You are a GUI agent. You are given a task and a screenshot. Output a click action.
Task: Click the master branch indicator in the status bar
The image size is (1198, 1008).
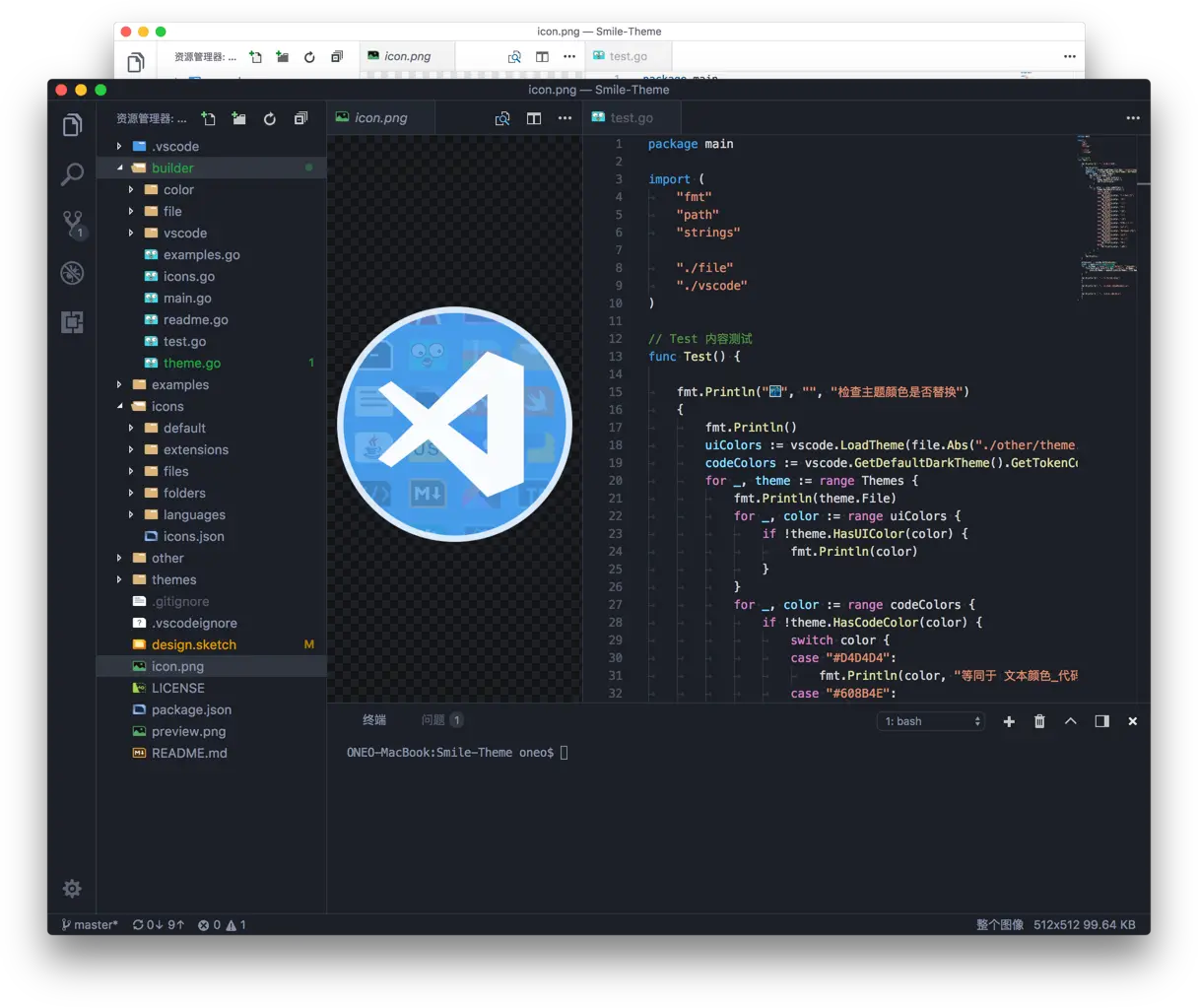coord(90,925)
